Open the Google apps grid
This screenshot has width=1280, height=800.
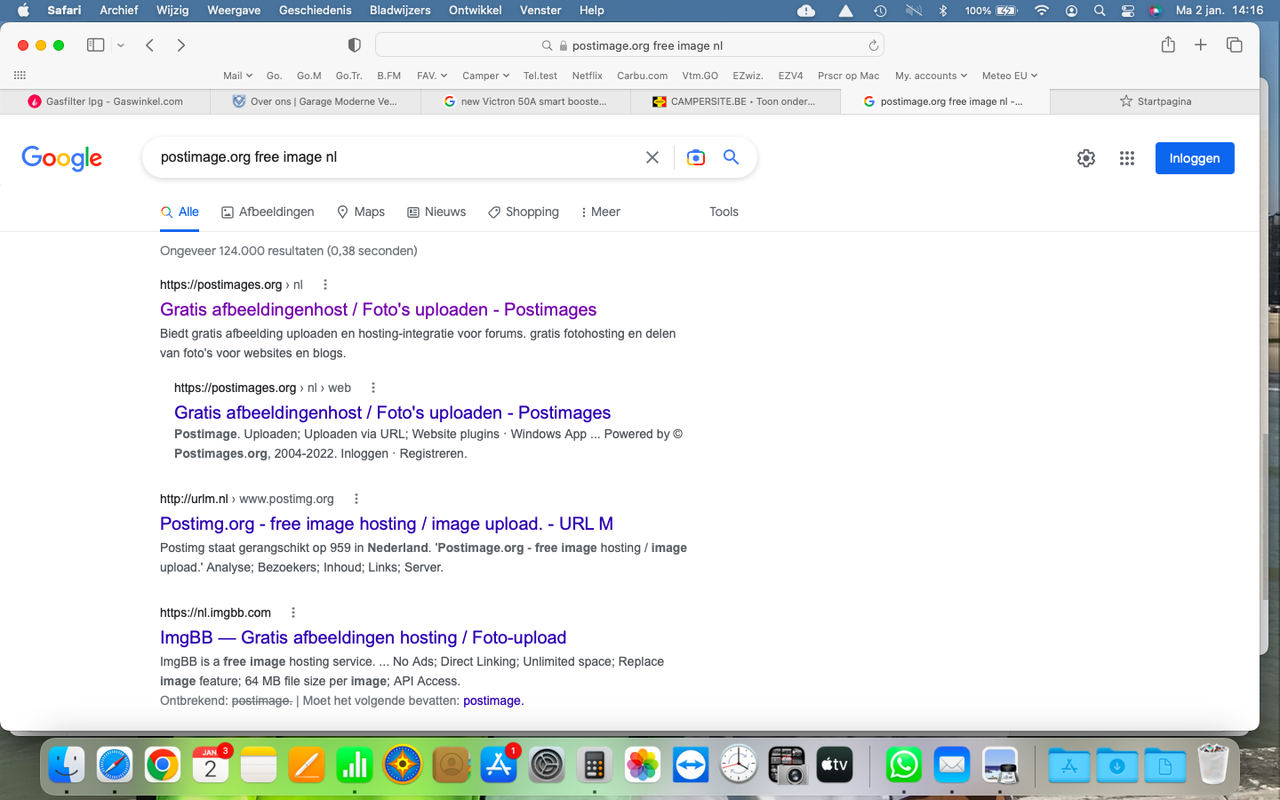(1127, 158)
